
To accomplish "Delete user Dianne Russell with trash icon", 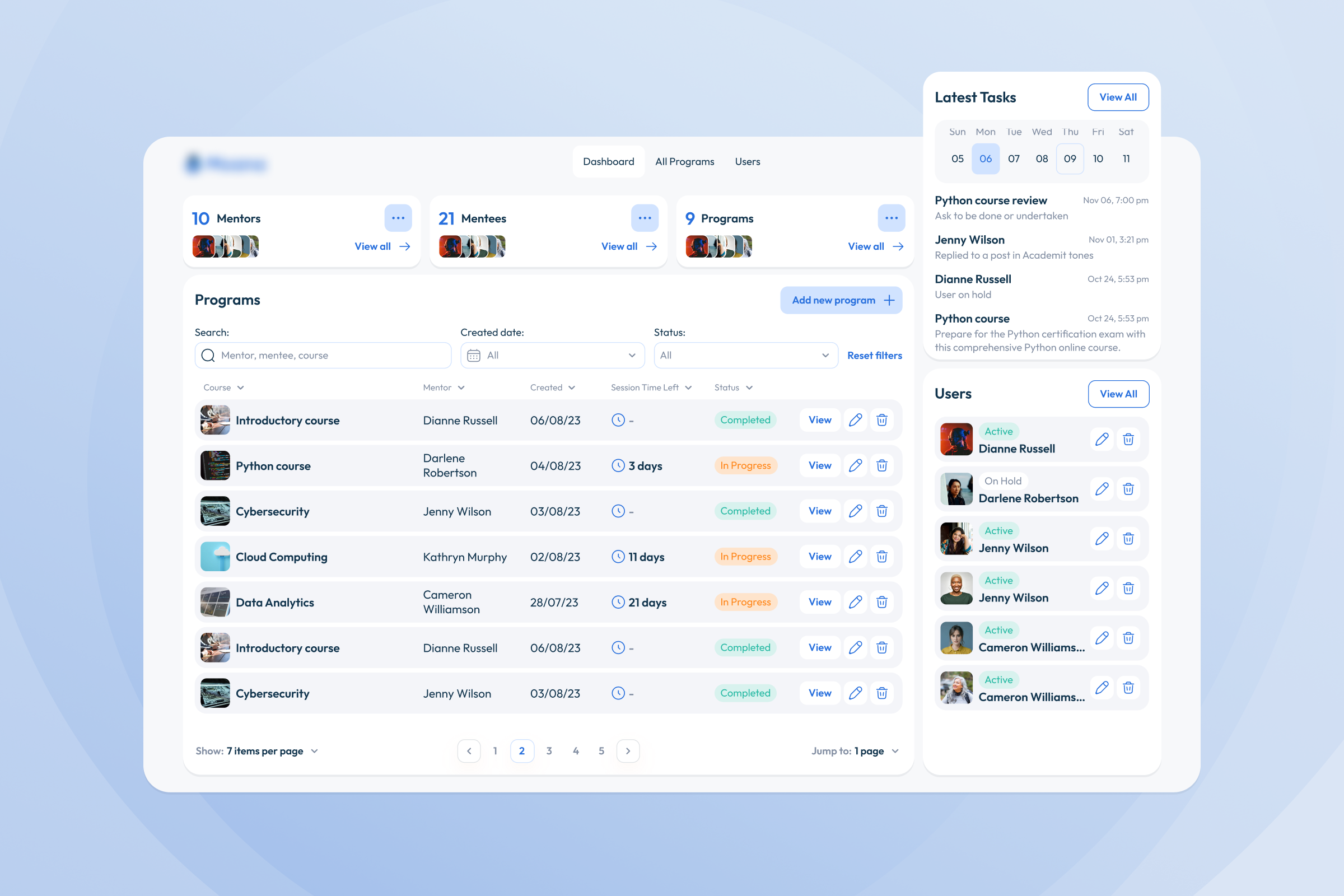I will coord(1128,440).
